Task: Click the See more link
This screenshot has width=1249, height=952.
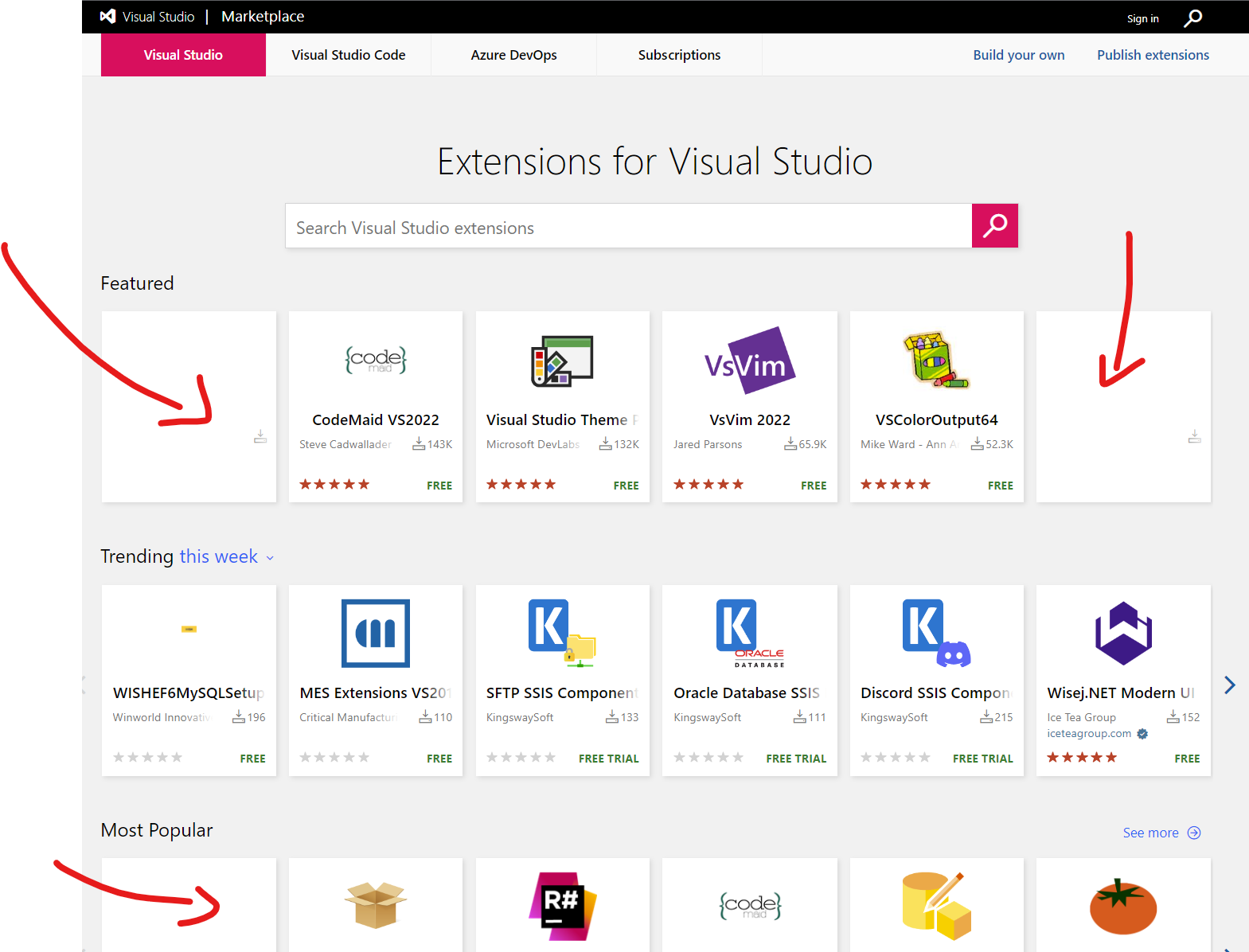Action: coord(1150,833)
